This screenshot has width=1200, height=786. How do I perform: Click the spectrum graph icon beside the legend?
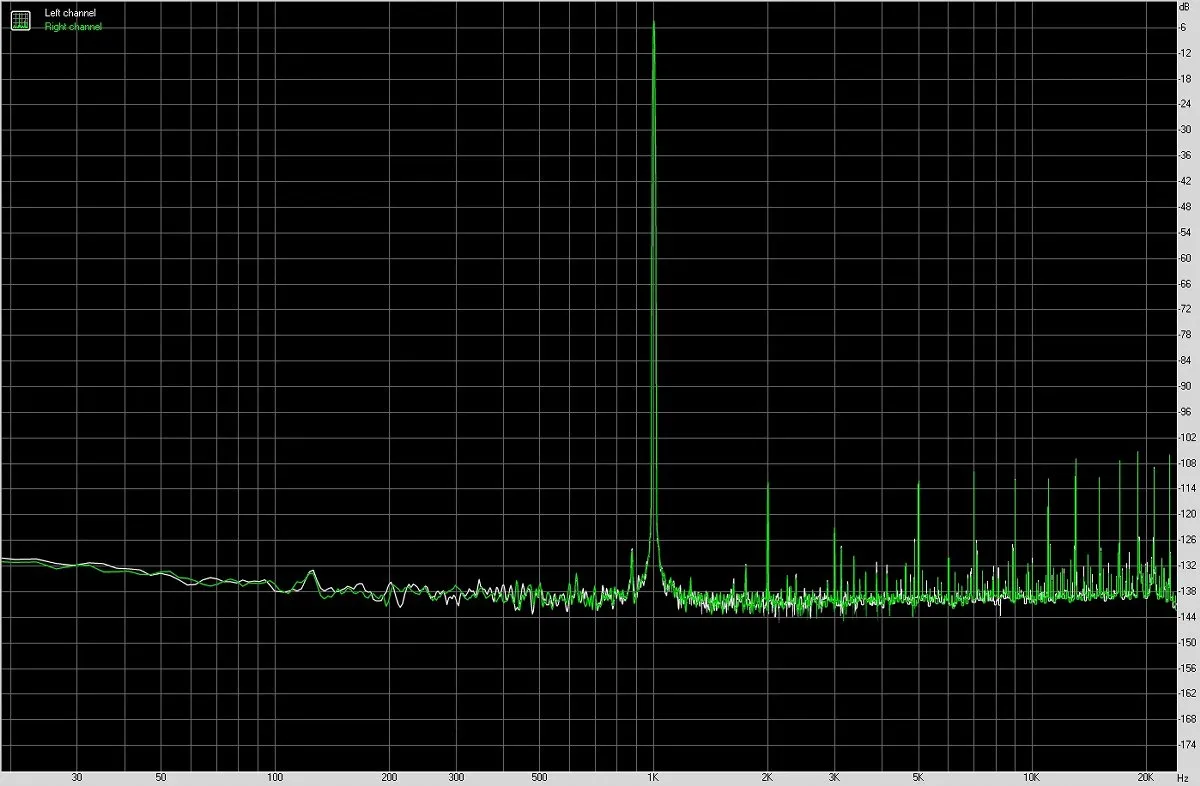[21, 20]
